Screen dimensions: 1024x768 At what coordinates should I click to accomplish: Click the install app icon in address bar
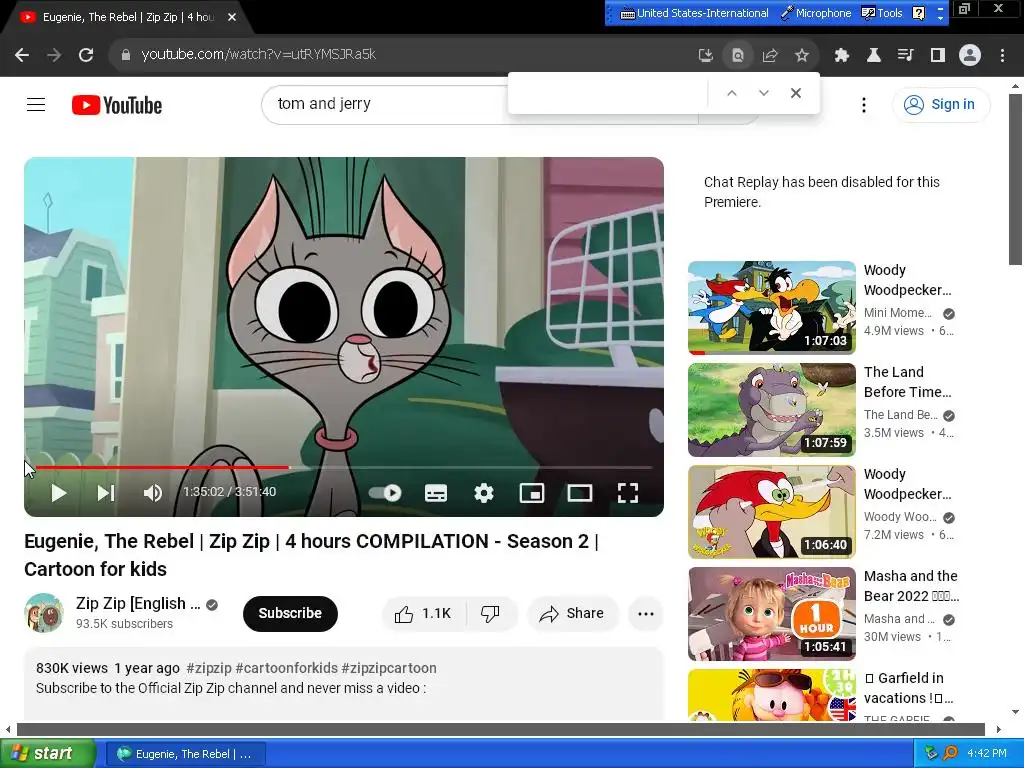click(705, 56)
